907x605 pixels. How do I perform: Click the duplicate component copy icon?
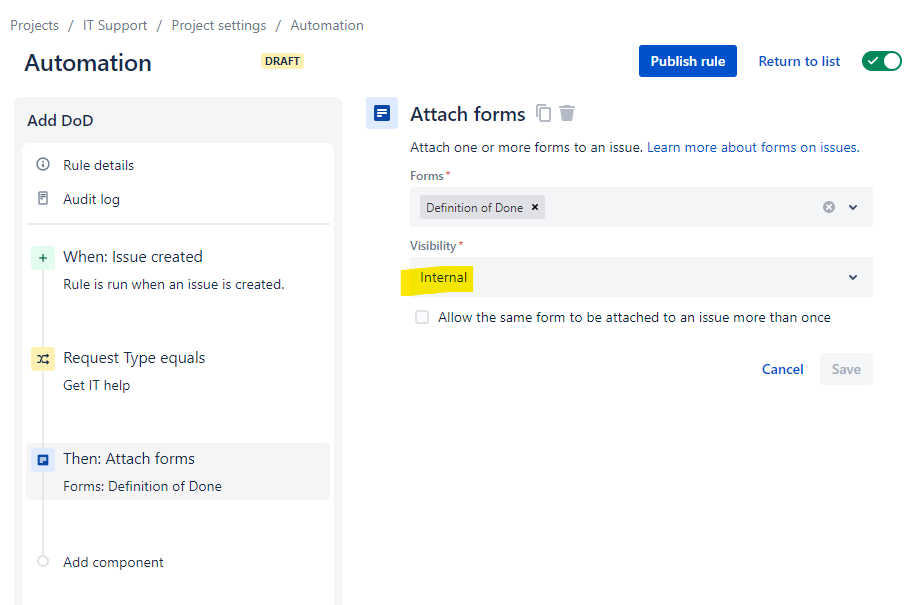click(x=543, y=113)
